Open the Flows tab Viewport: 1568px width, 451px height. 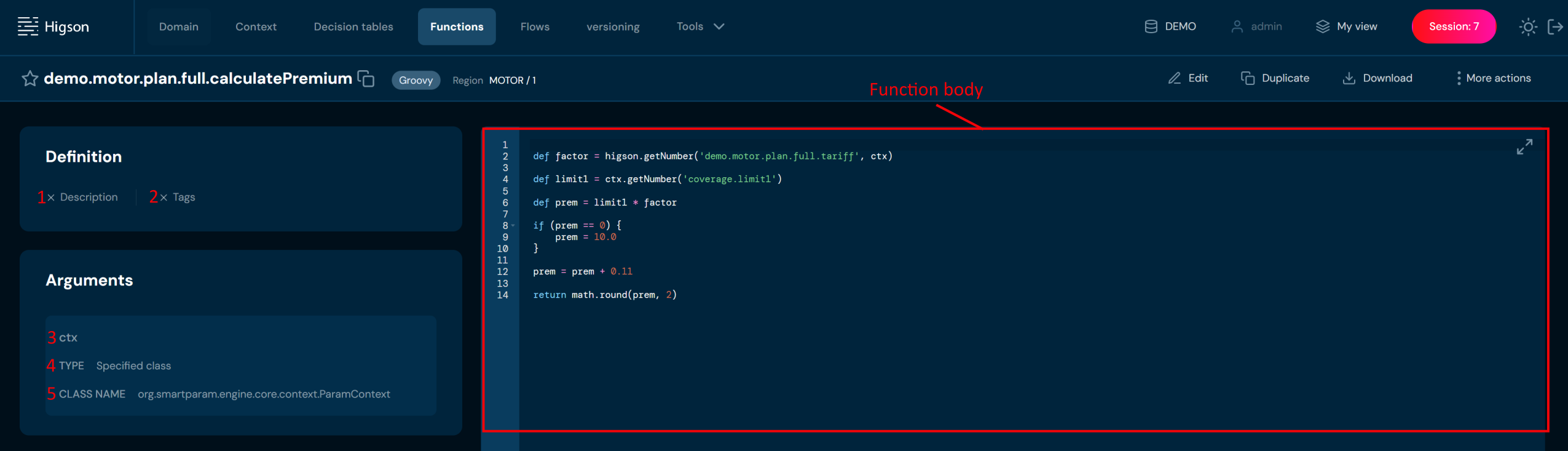coord(535,26)
